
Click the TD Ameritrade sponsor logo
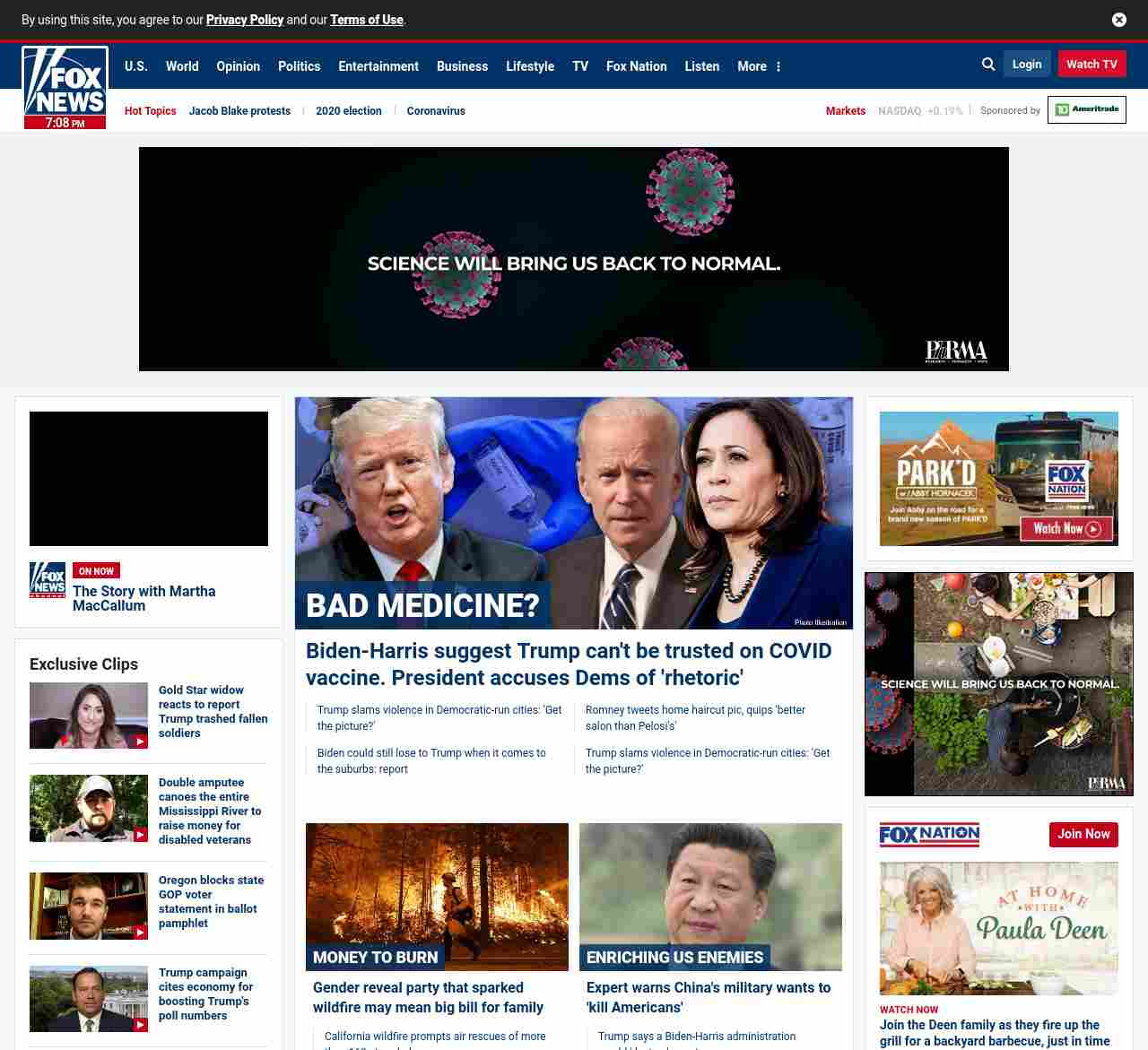click(x=1086, y=110)
